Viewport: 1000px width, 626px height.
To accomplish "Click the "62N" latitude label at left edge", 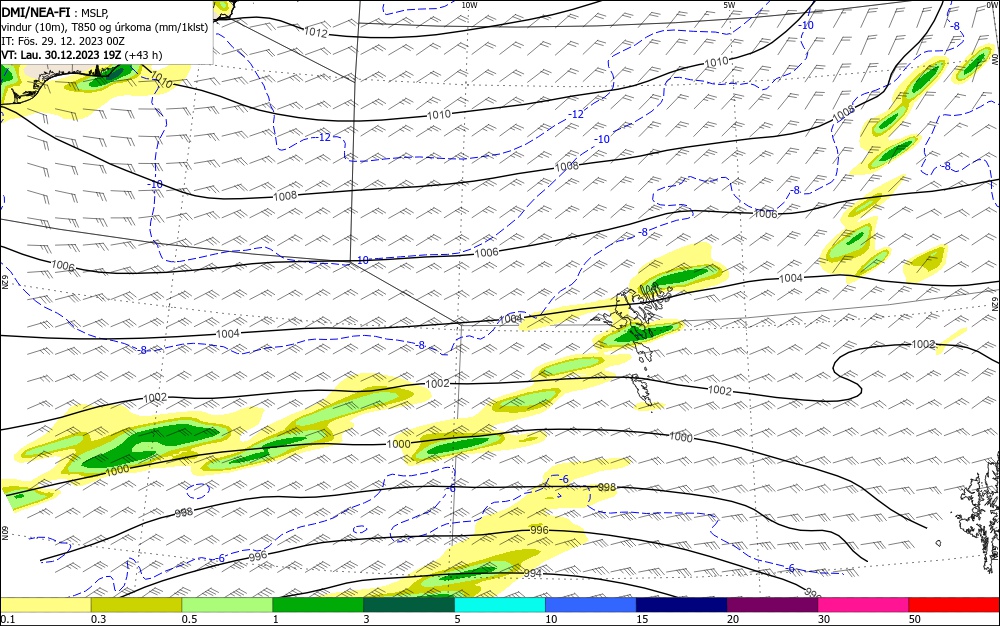I will click(4, 281).
